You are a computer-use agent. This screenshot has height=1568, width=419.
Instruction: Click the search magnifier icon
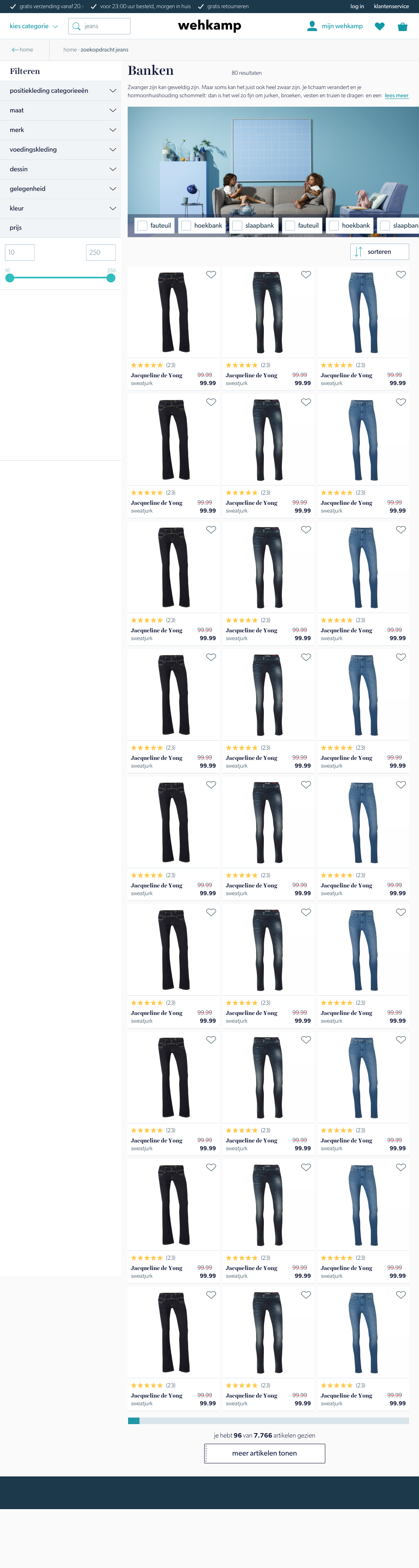point(76,26)
